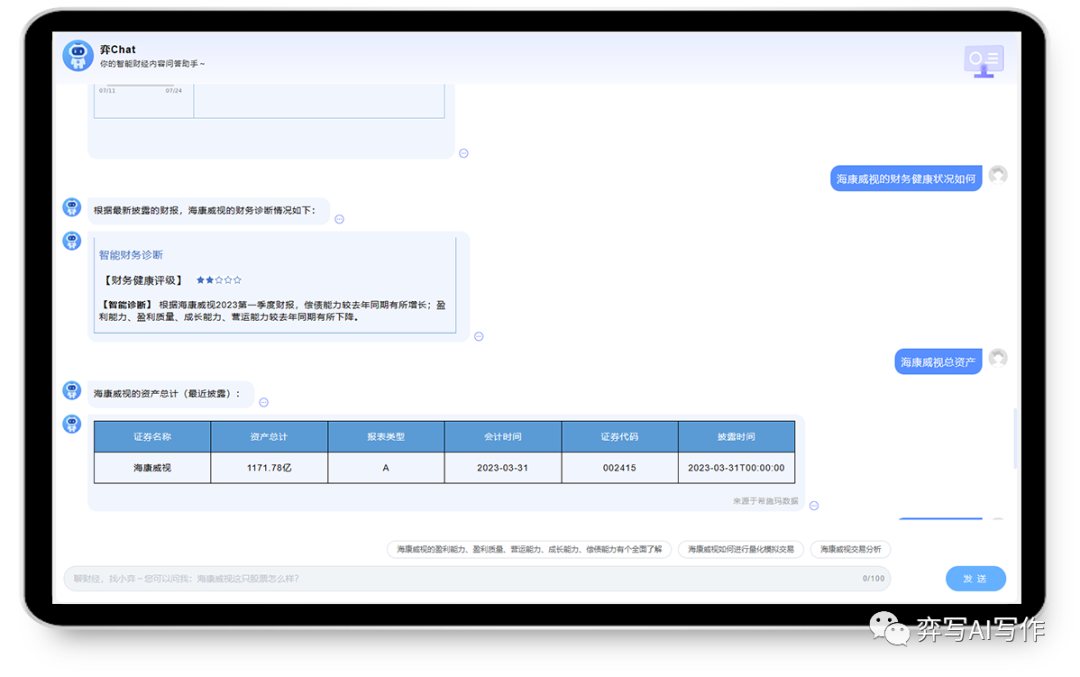
Task: Click user avatar beside 海康威视的财务健康状况如何 message
Action: [x=997, y=175]
